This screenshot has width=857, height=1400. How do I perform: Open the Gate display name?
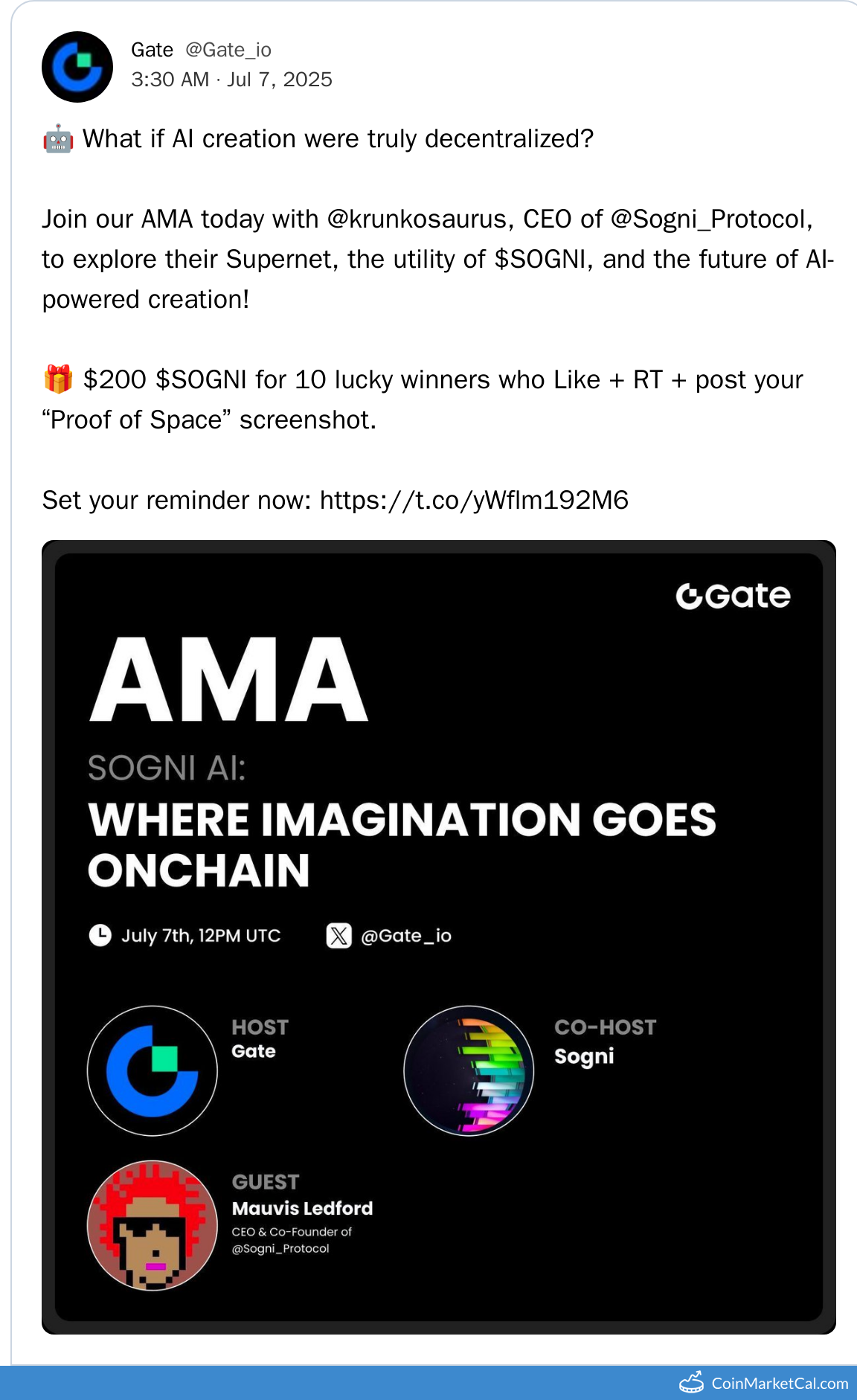point(152,50)
